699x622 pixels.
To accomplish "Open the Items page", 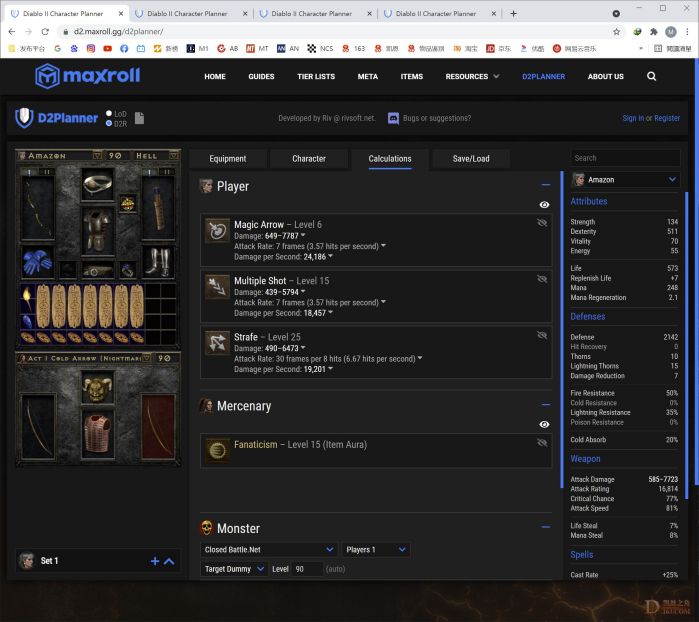I will coord(411,76).
